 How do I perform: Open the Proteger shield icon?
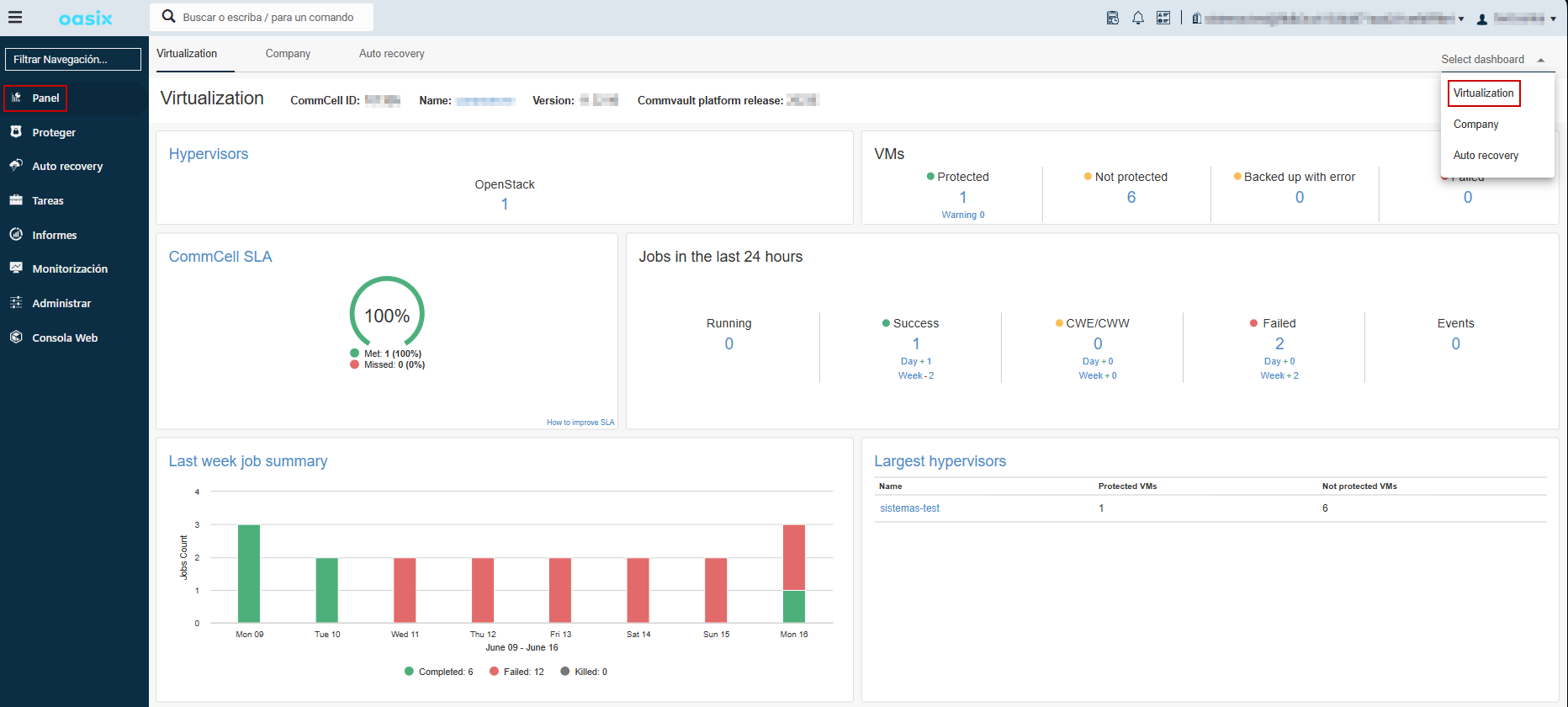(x=16, y=132)
